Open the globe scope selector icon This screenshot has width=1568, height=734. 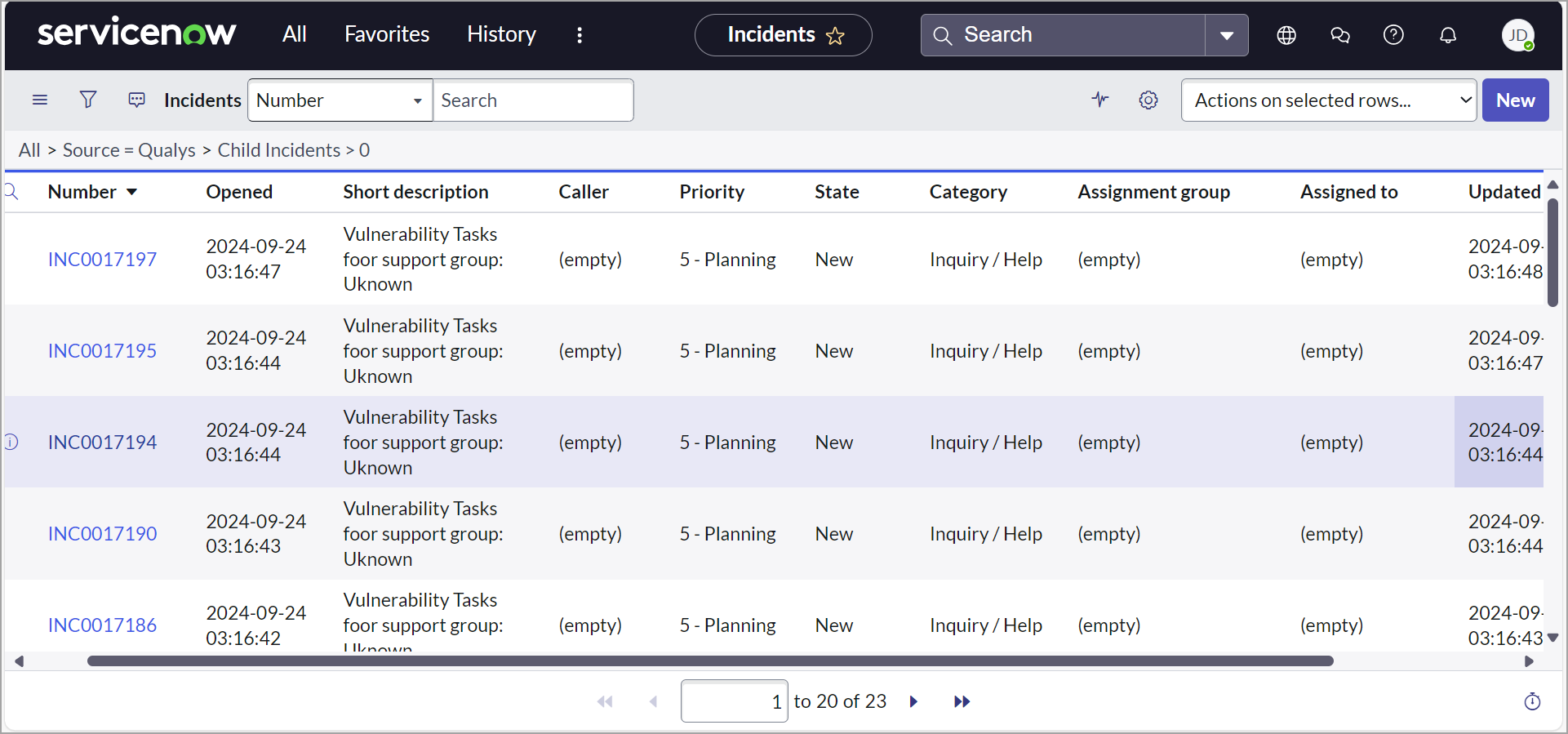click(1286, 35)
